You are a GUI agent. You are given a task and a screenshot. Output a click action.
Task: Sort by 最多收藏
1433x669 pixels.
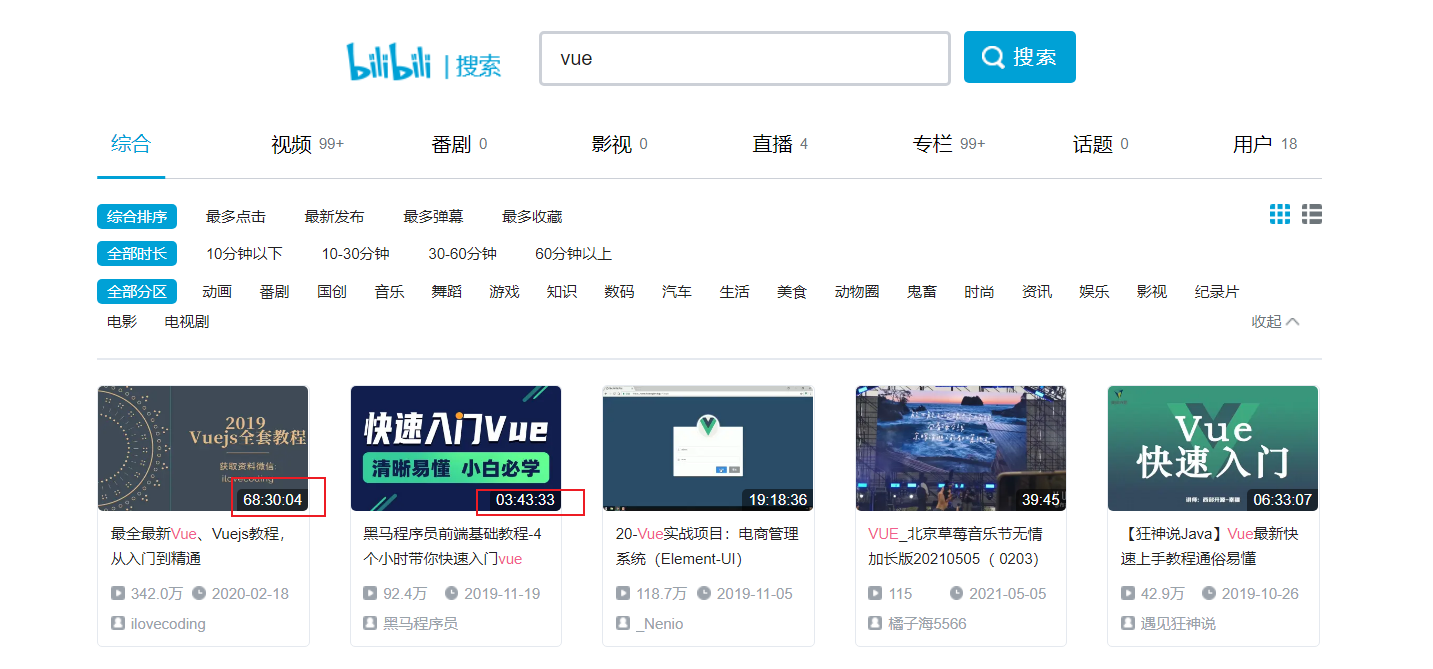[x=532, y=216]
